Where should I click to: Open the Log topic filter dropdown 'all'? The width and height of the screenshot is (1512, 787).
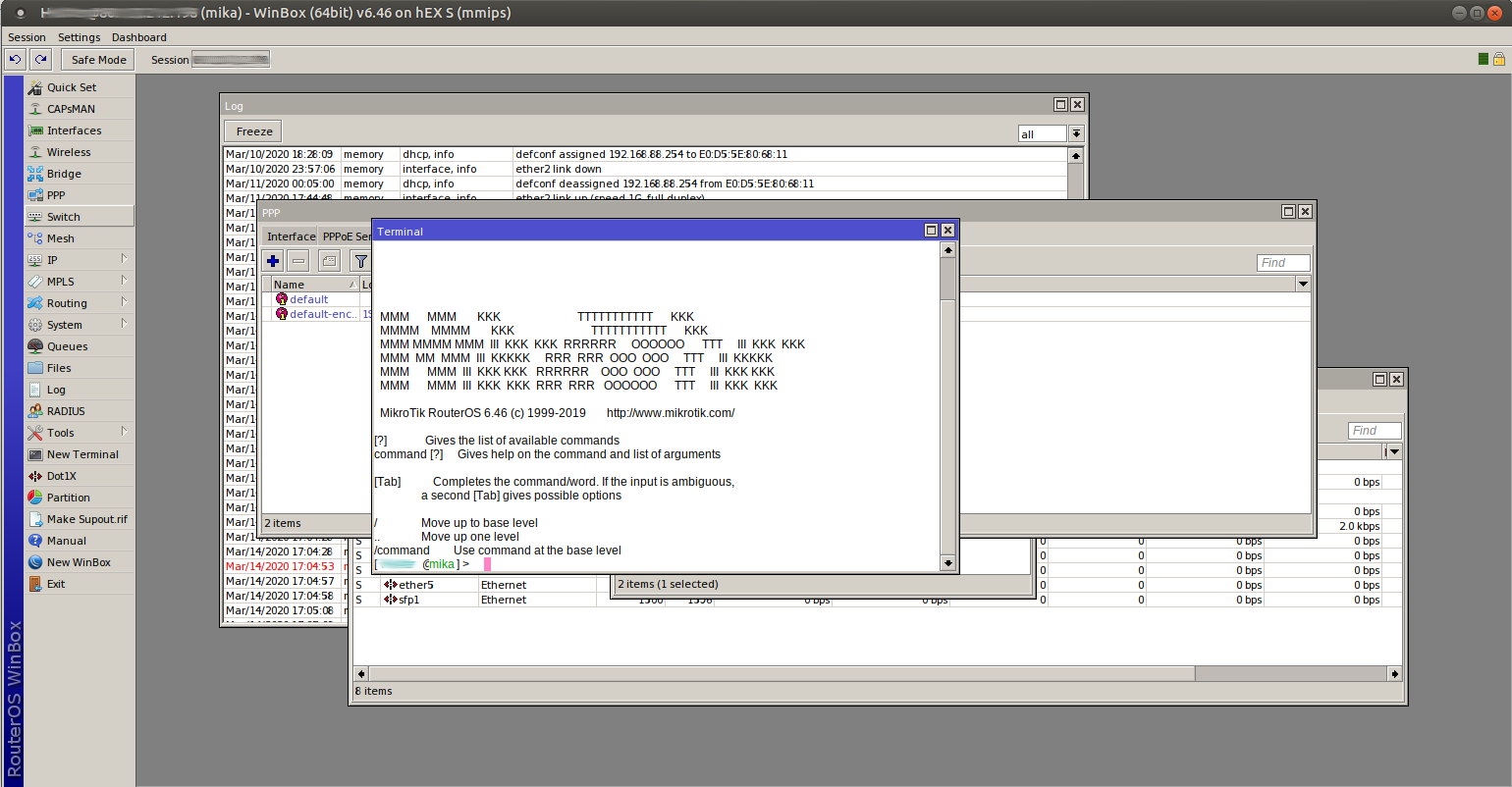click(x=1076, y=133)
